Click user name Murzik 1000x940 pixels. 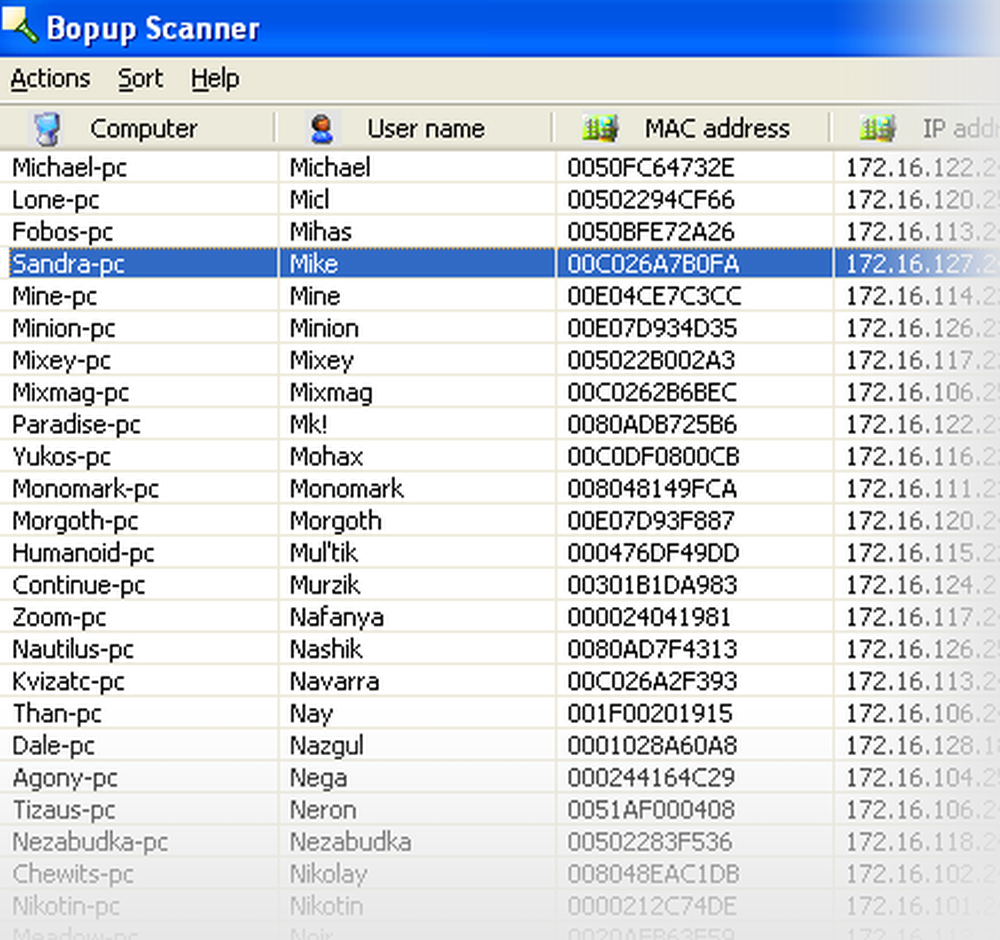(325, 585)
